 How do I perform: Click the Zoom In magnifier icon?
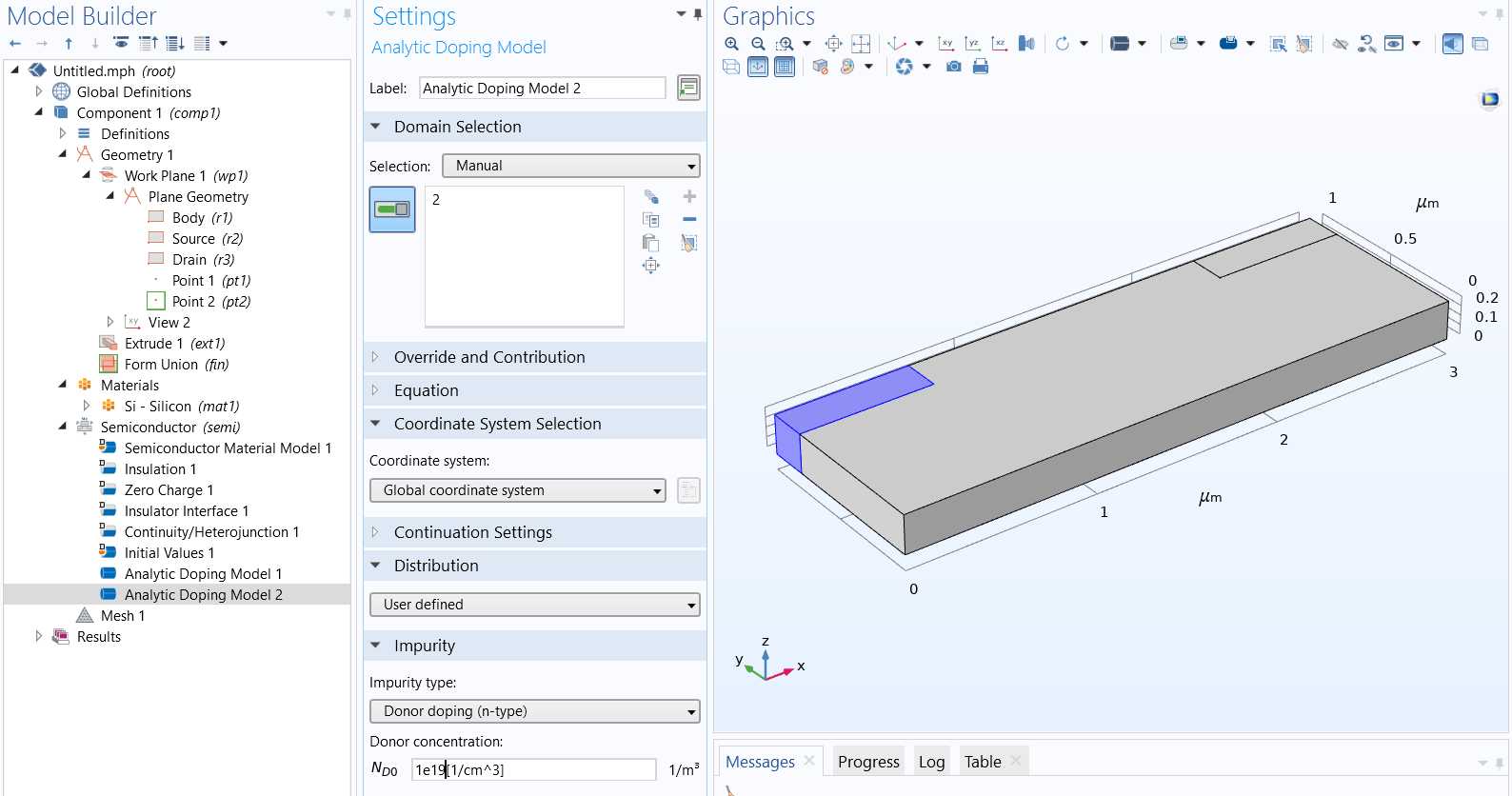point(731,44)
